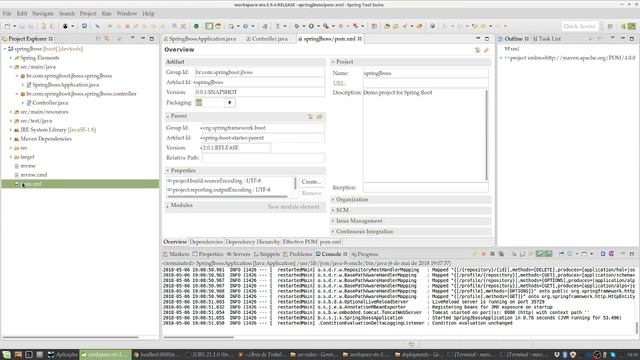This screenshot has height=360, width=640.
Task: Select mvnw.cmd in Project Explorer
Action: coord(34,175)
